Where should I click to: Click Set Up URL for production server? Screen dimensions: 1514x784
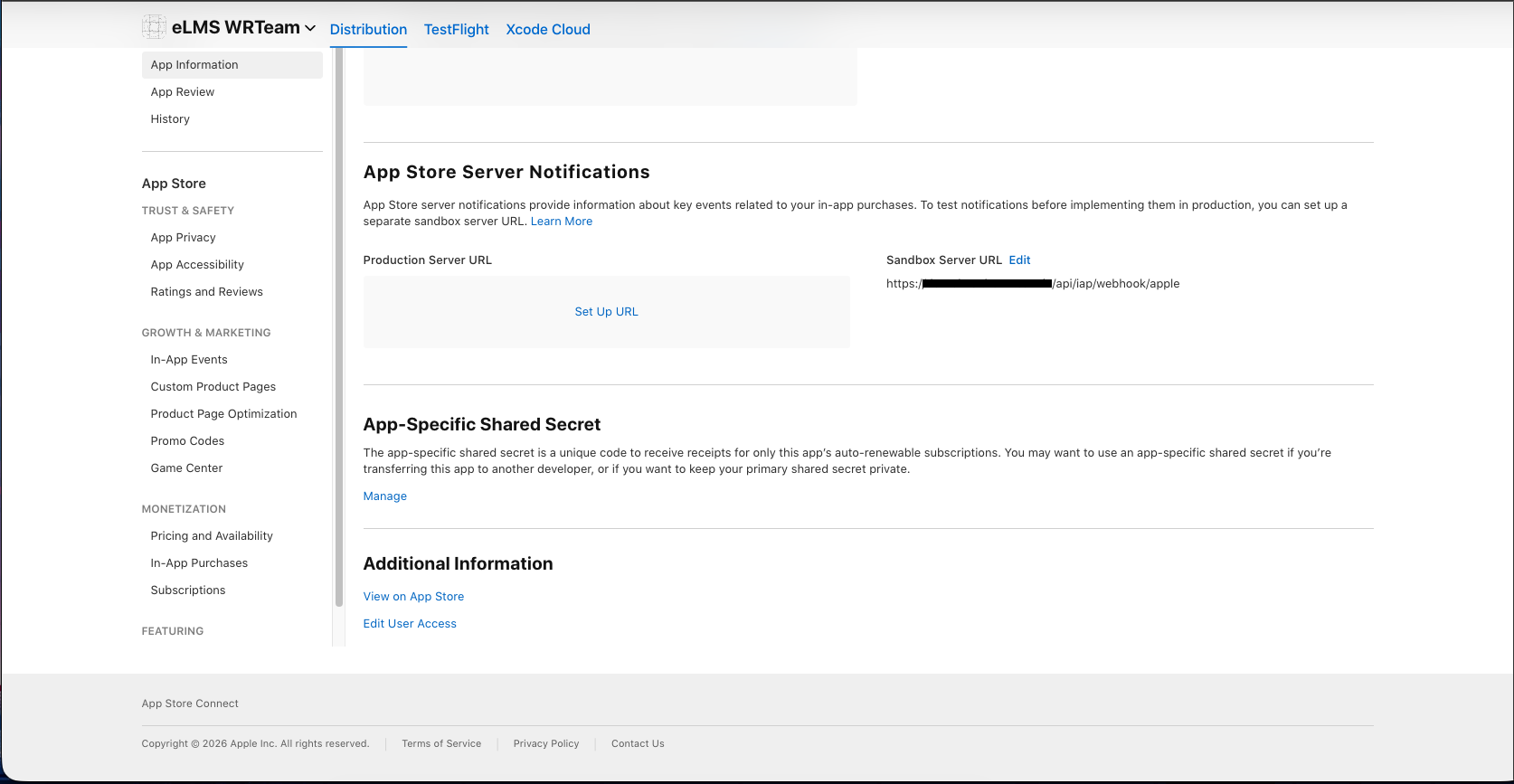coord(607,312)
